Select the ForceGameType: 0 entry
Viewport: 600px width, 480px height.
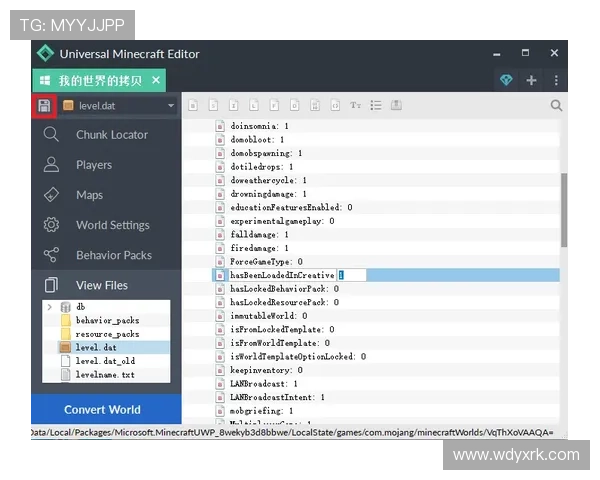pos(266,261)
